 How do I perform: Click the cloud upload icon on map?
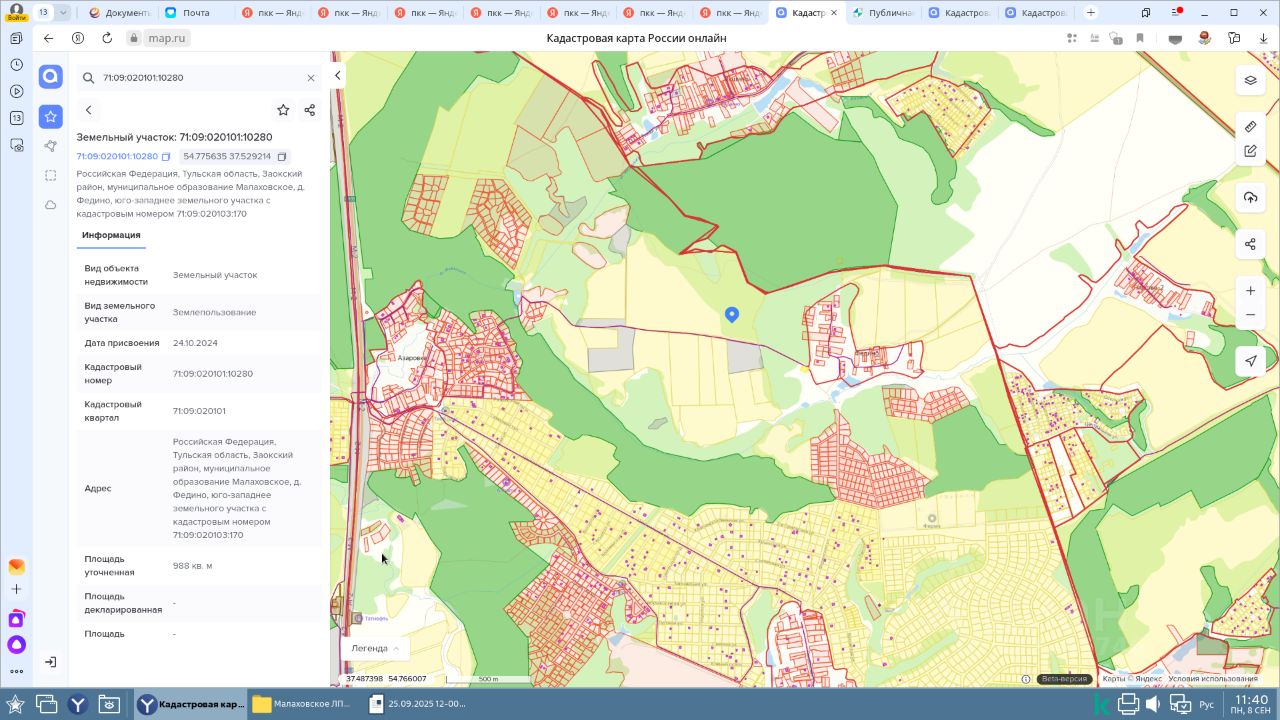[x=1250, y=197]
